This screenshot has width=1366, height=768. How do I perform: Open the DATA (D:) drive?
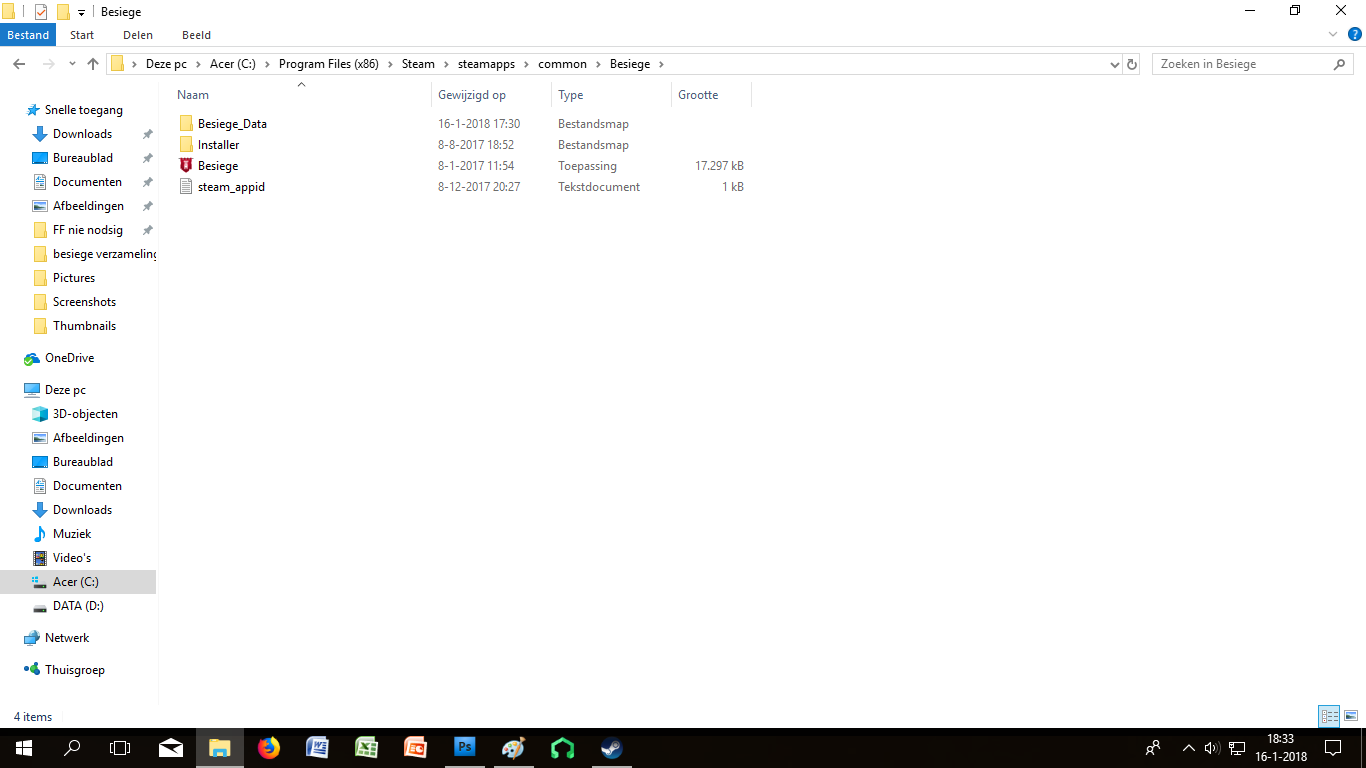tap(78, 606)
